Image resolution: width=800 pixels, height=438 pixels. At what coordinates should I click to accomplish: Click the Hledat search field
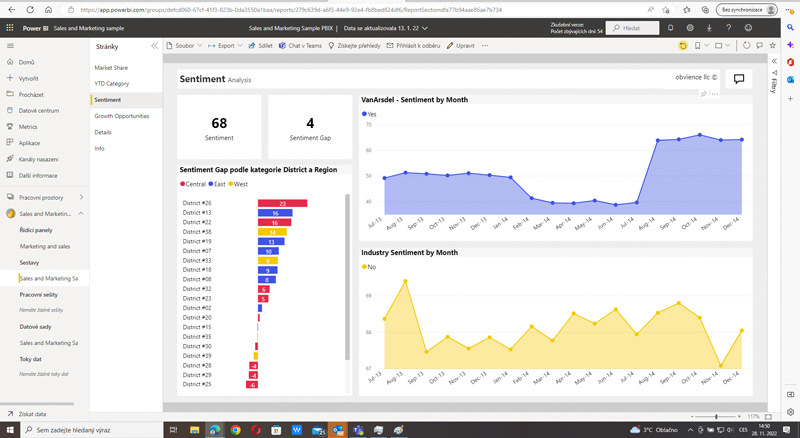(x=632, y=28)
